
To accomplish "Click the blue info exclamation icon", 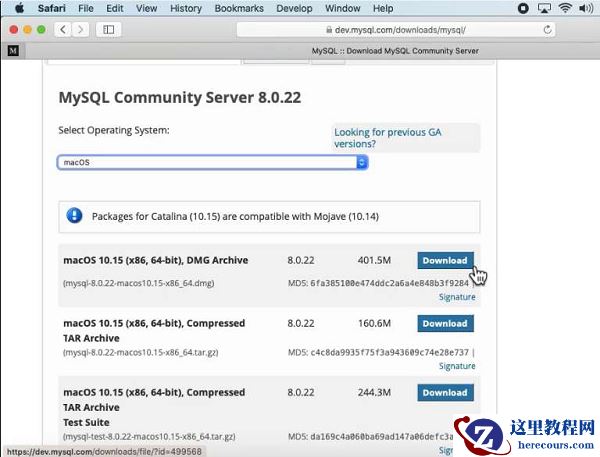I will (74, 215).
